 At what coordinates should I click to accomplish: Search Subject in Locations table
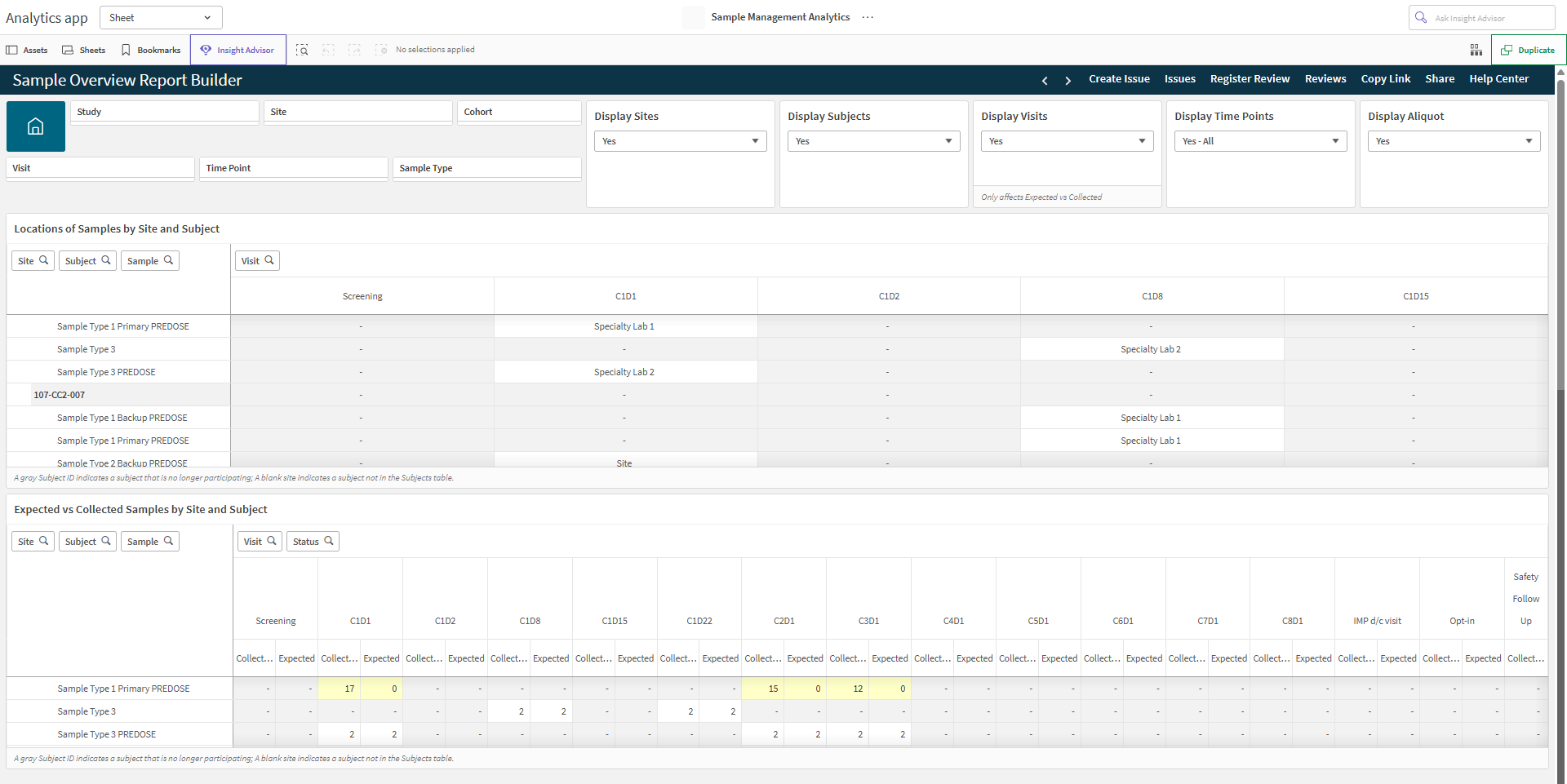point(87,261)
